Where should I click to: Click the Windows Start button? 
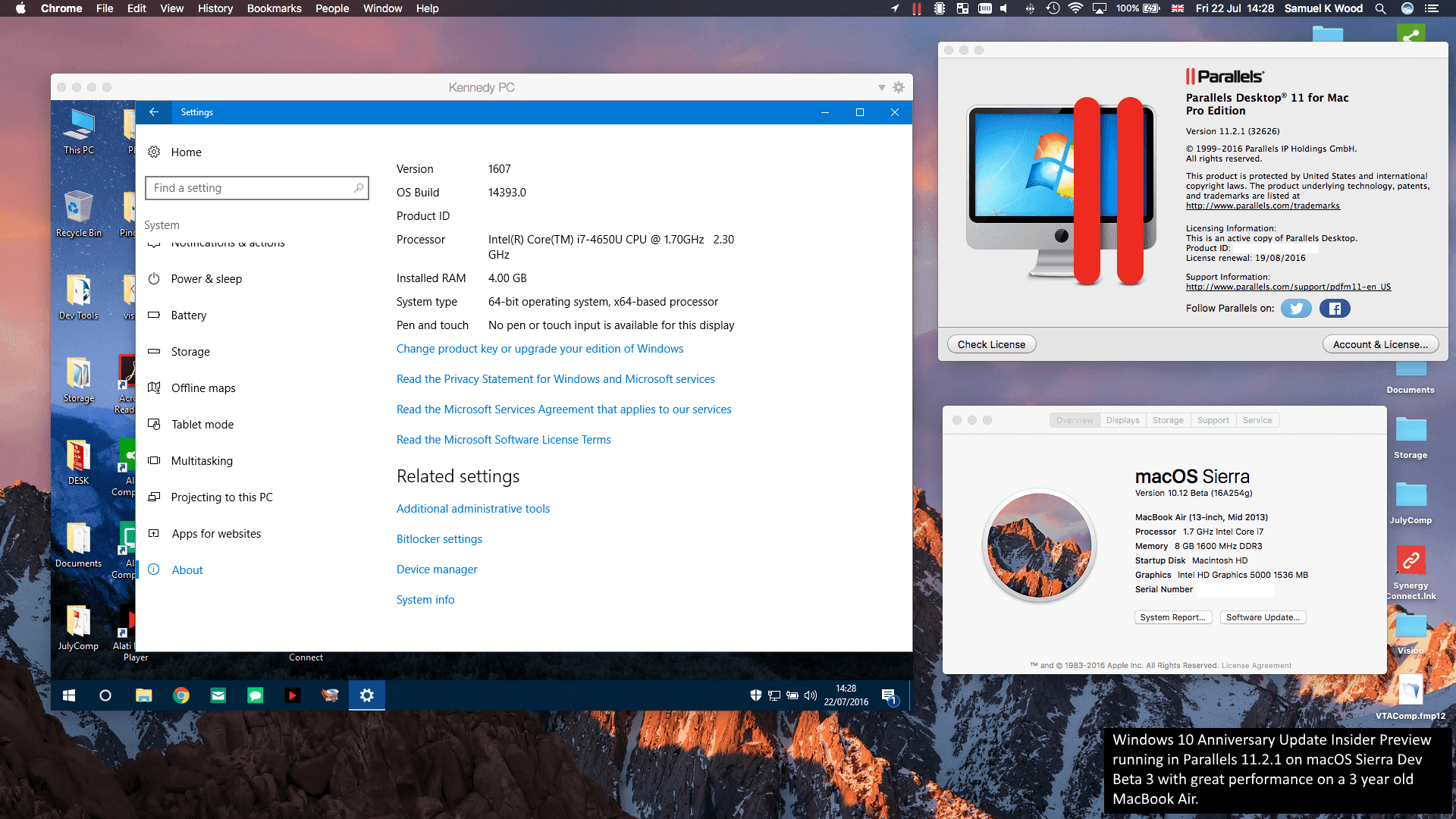point(69,695)
